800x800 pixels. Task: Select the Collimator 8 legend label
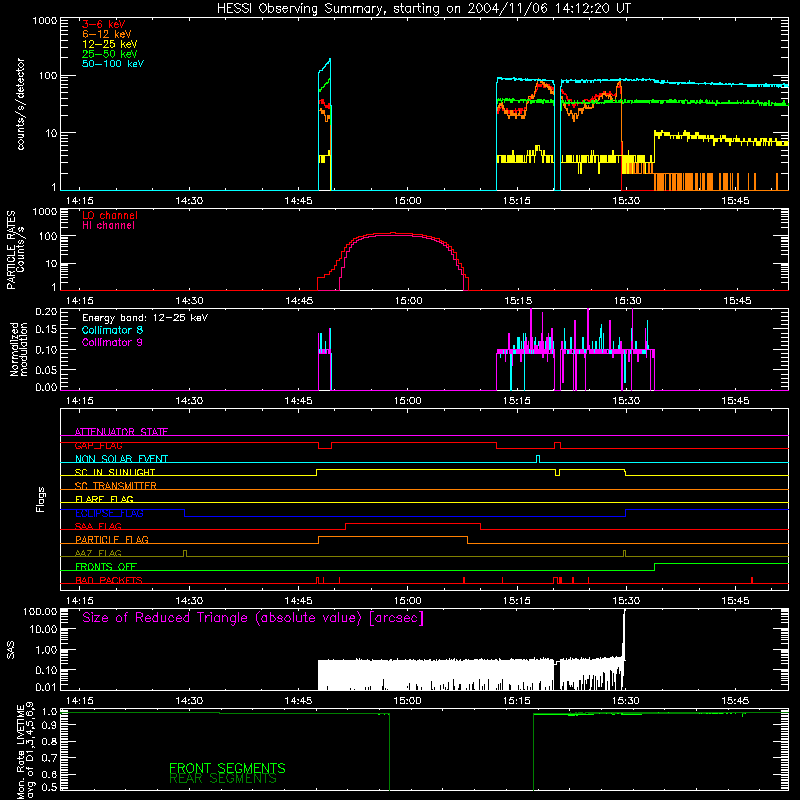point(112,330)
